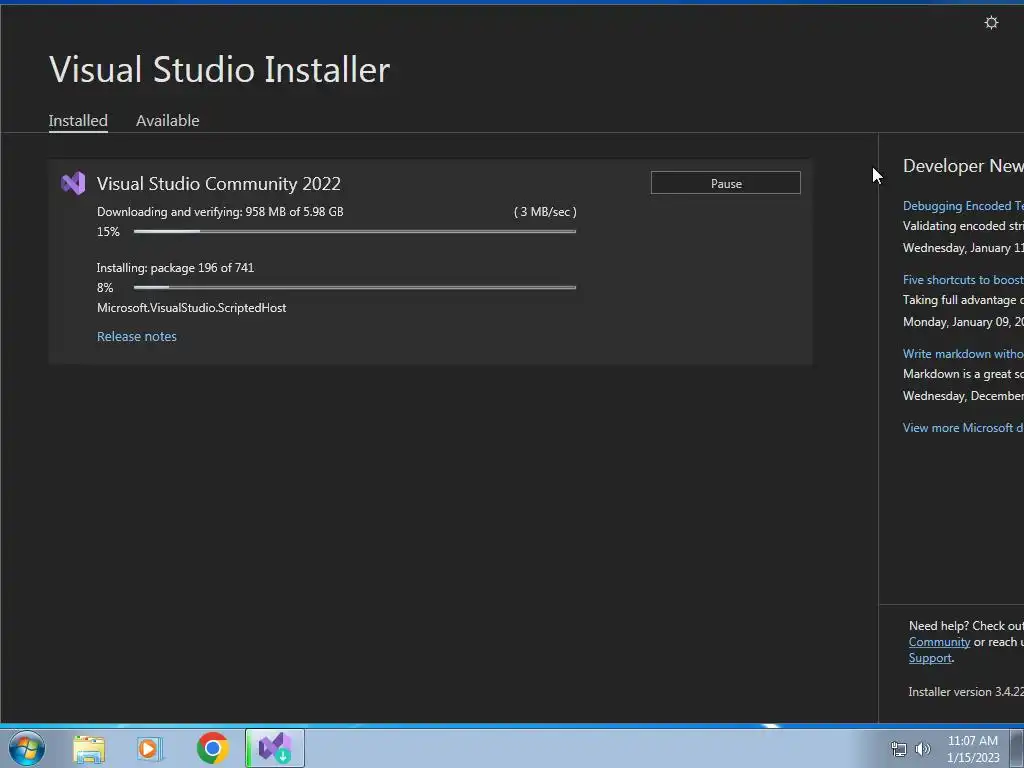
Task: Click the 8% install percentage label
Action: (x=105, y=288)
